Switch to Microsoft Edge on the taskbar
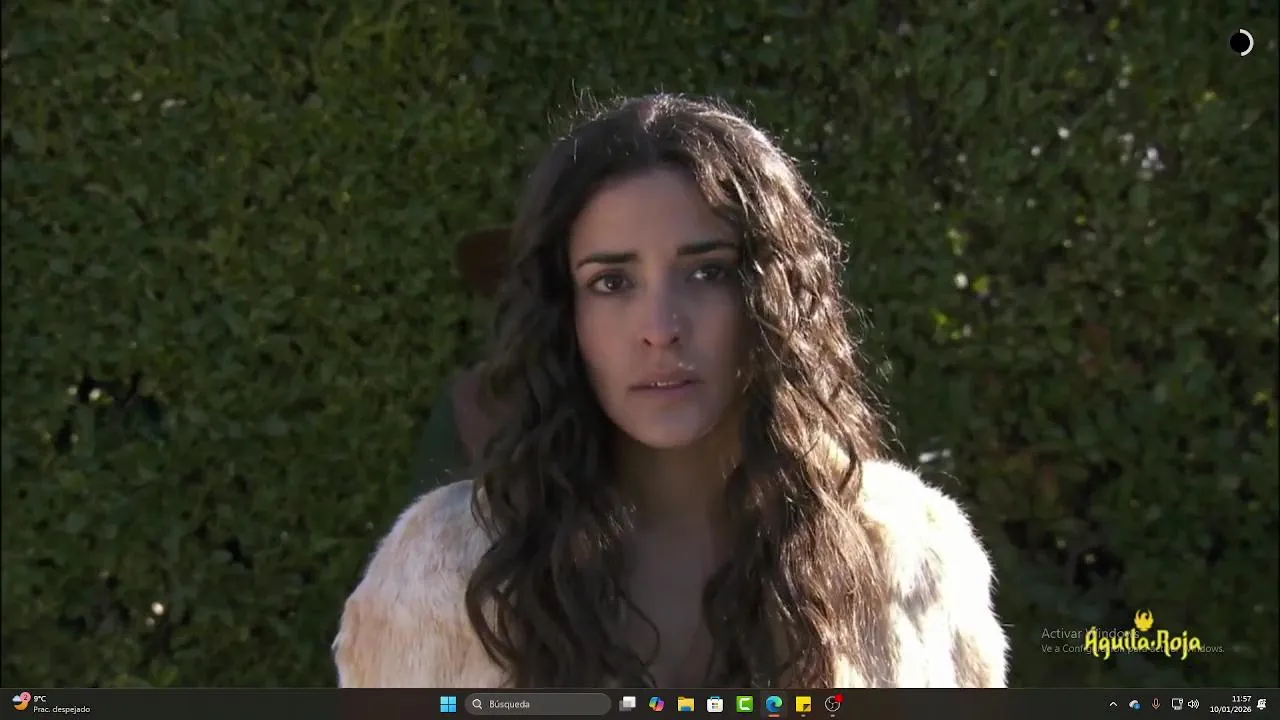This screenshot has height=720, width=1280. point(774,704)
